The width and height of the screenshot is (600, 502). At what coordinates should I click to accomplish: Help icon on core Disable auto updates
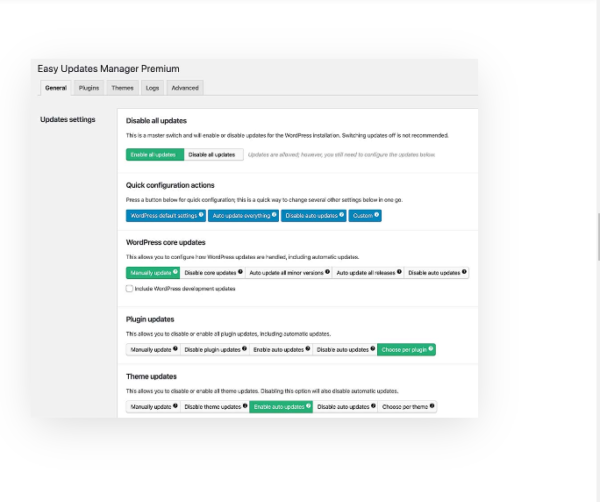coord(464,272)
